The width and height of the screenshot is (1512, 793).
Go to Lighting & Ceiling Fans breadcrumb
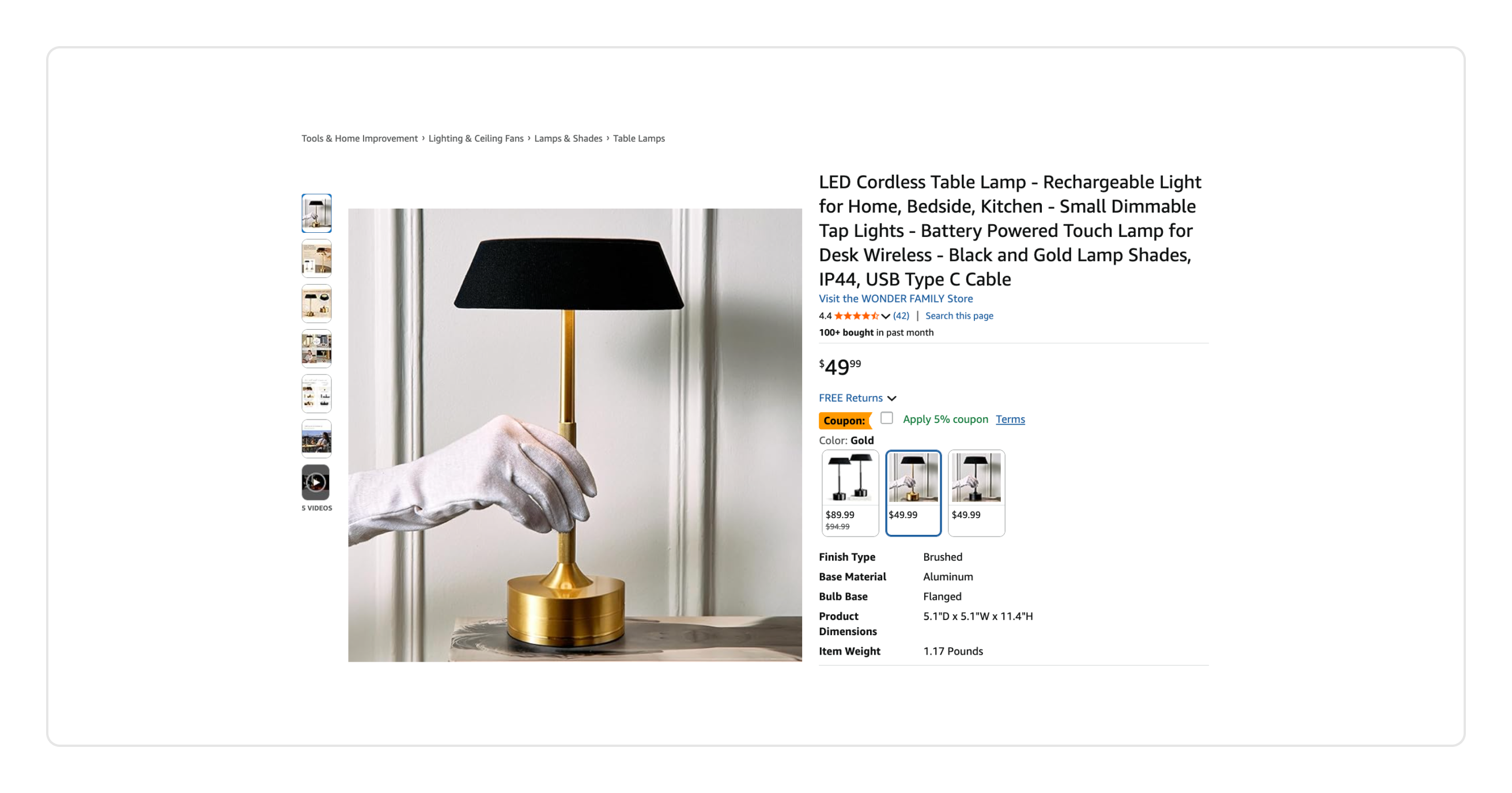pyautogui.click(x=475, y=138)
